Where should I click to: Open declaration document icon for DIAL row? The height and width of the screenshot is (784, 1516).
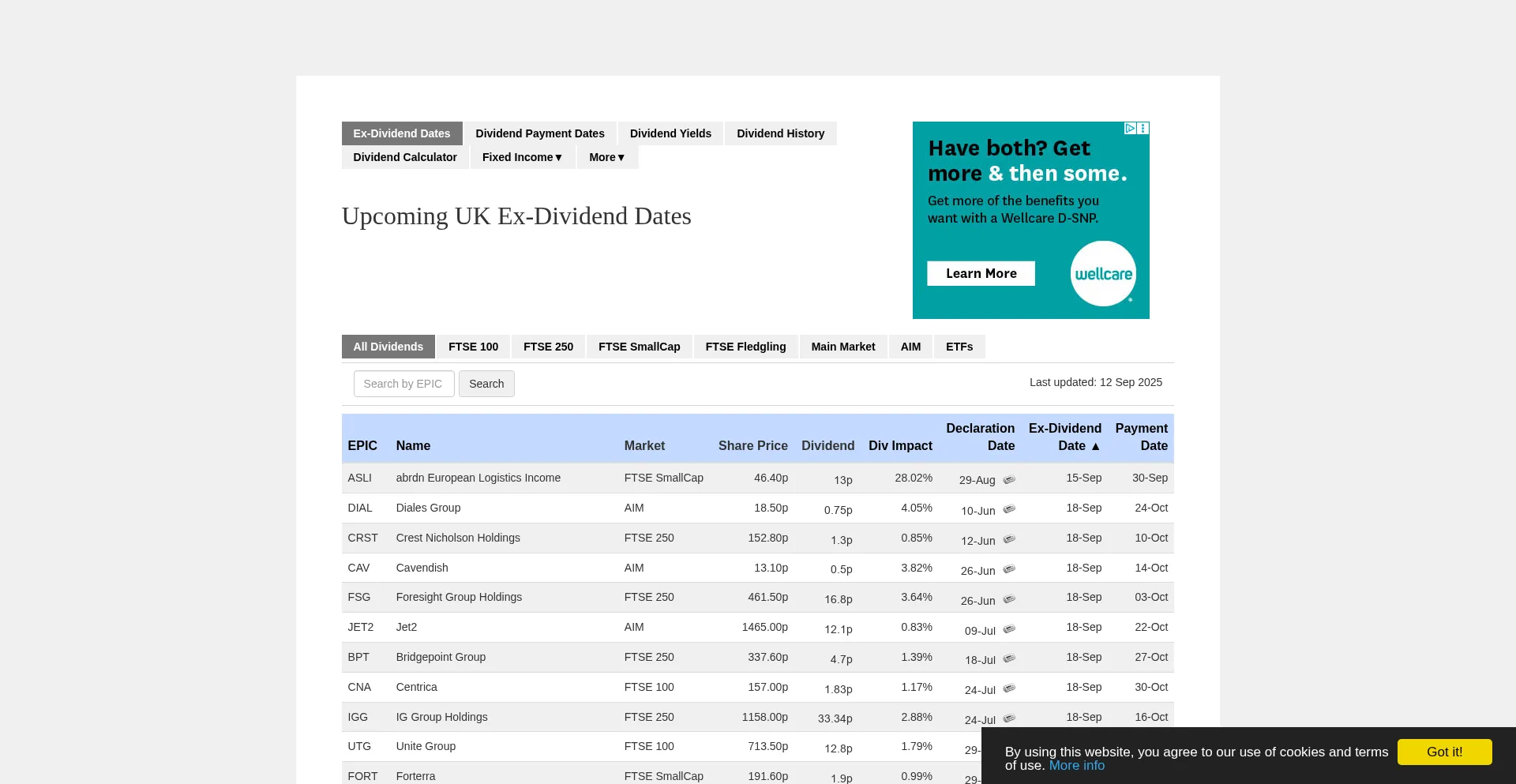coord(1009,510)
